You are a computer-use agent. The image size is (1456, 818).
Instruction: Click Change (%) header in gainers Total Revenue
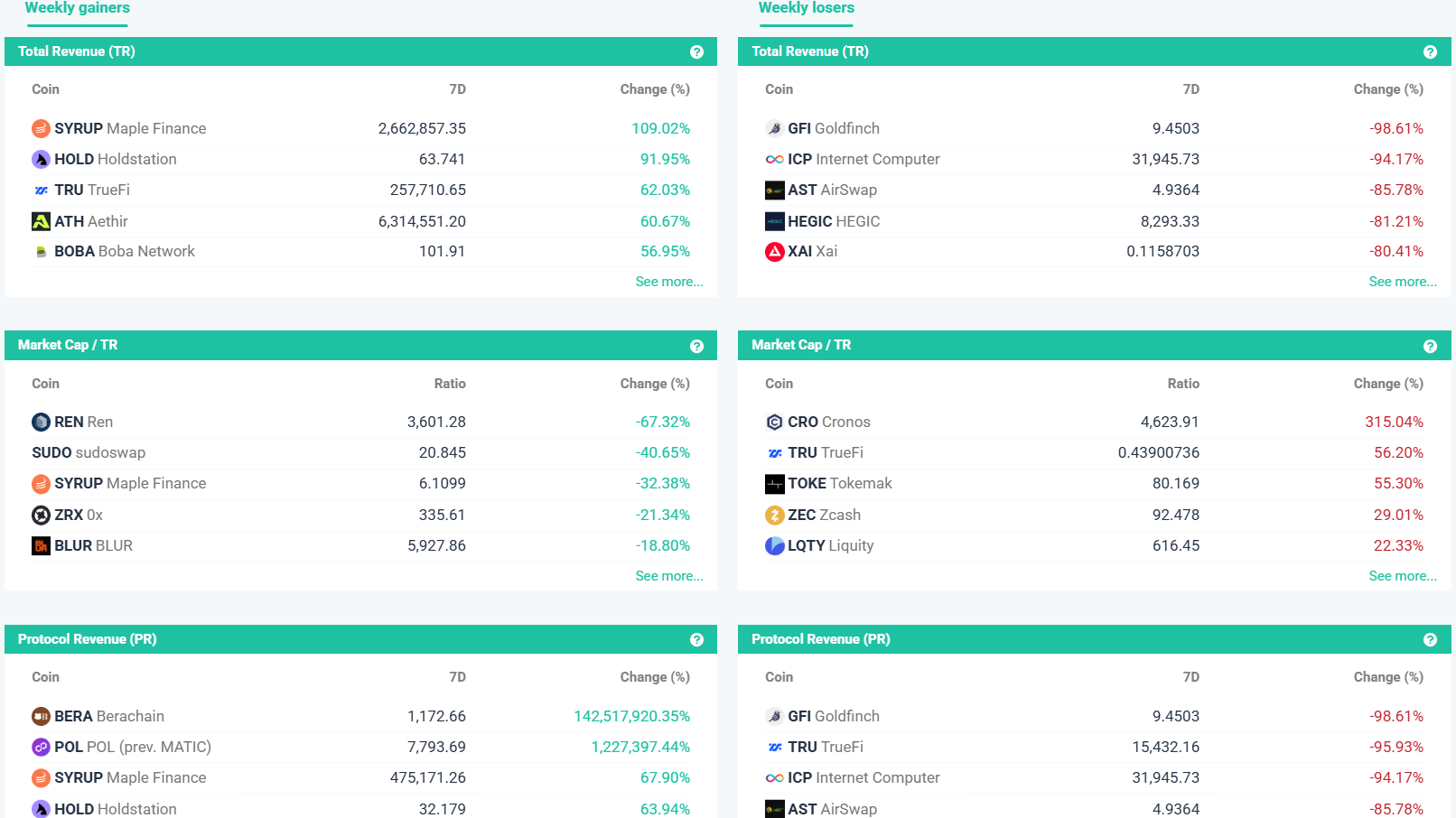(x=655, y=89)
